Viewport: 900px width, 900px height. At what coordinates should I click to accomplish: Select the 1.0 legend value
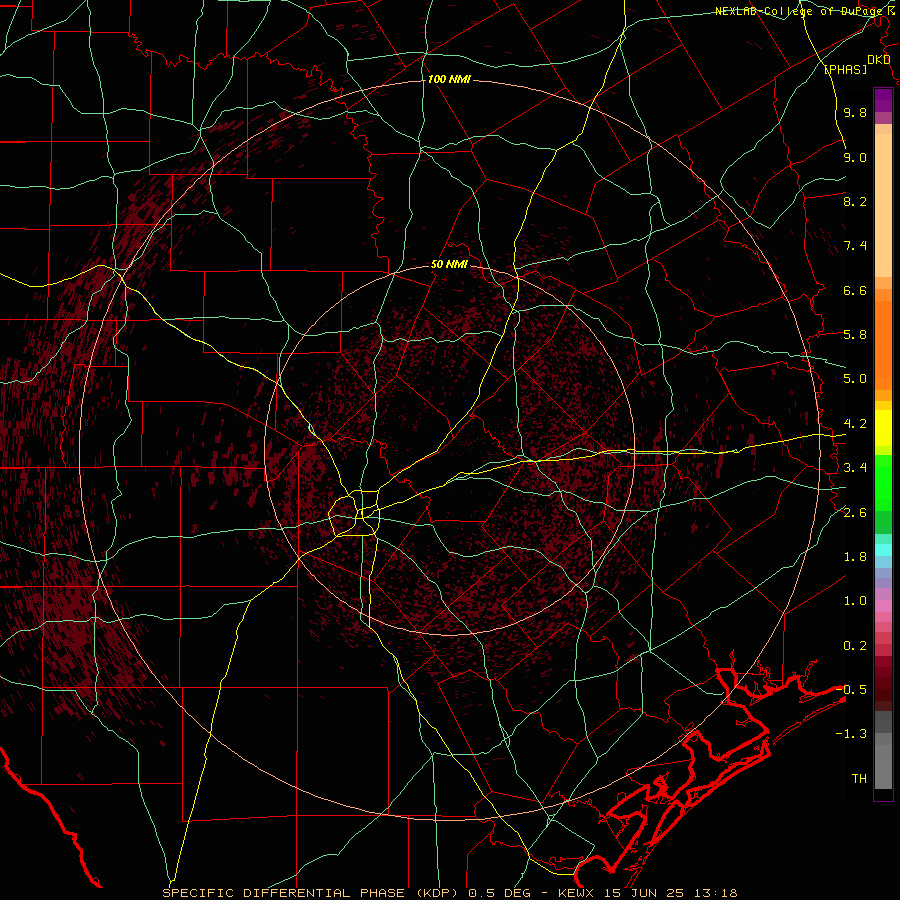[855, 601]
